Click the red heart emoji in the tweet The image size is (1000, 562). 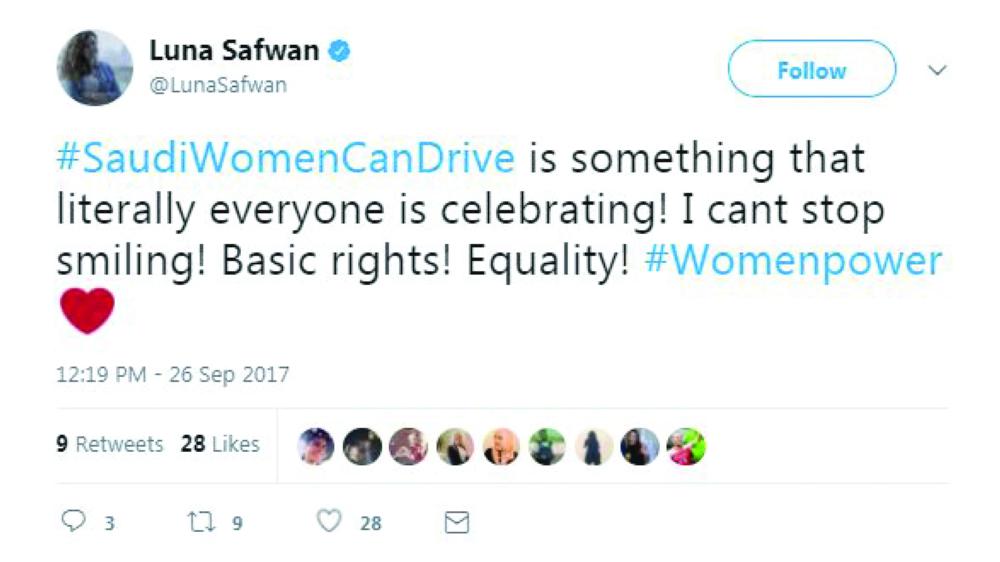(87, 311)
